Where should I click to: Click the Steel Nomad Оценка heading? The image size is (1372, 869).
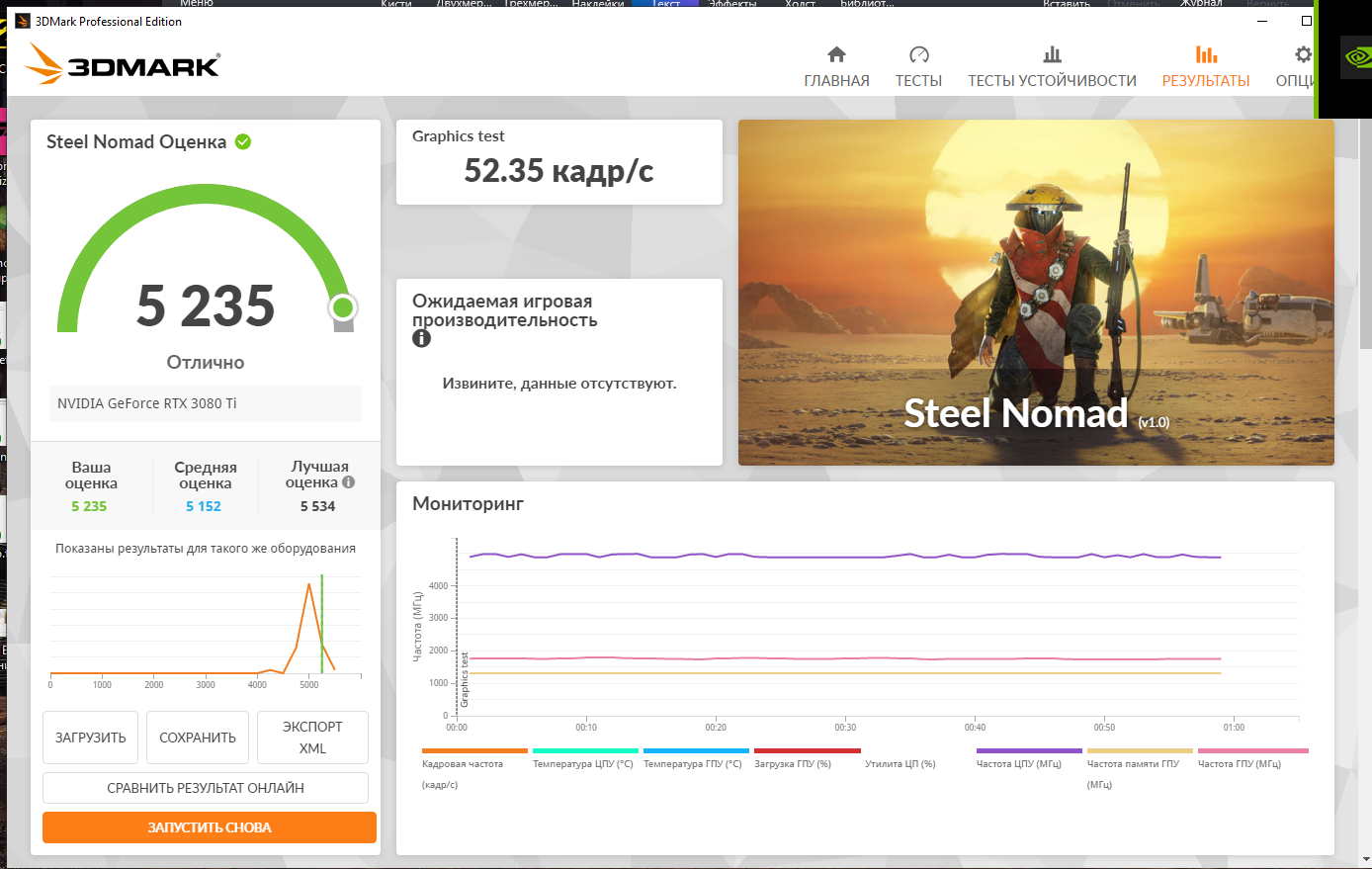pos(136,141)
